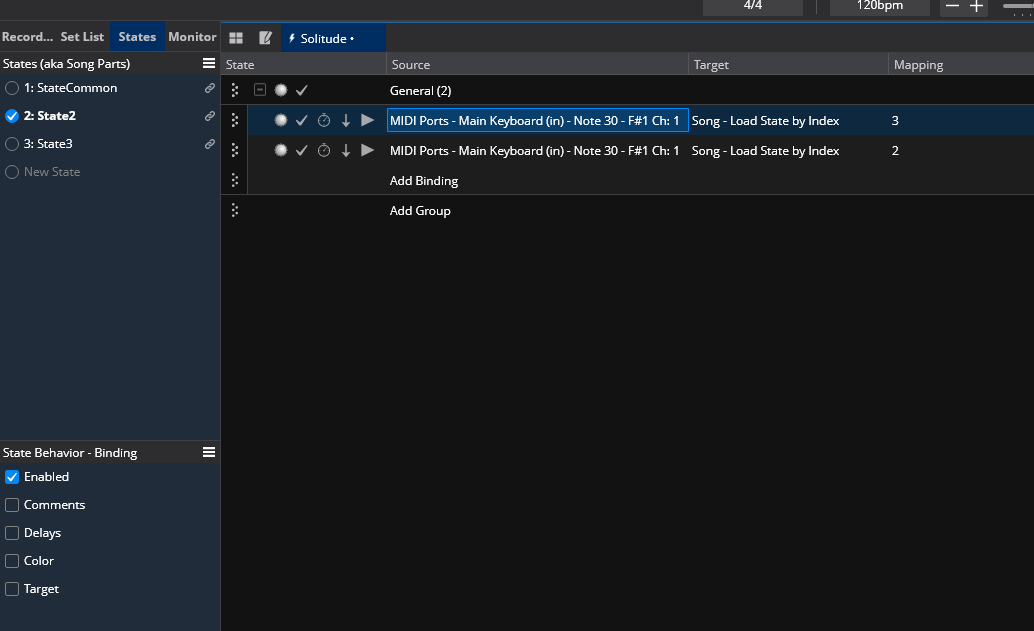Uncheck the Enabled state behavior checkbox

[x=12, y=477]
